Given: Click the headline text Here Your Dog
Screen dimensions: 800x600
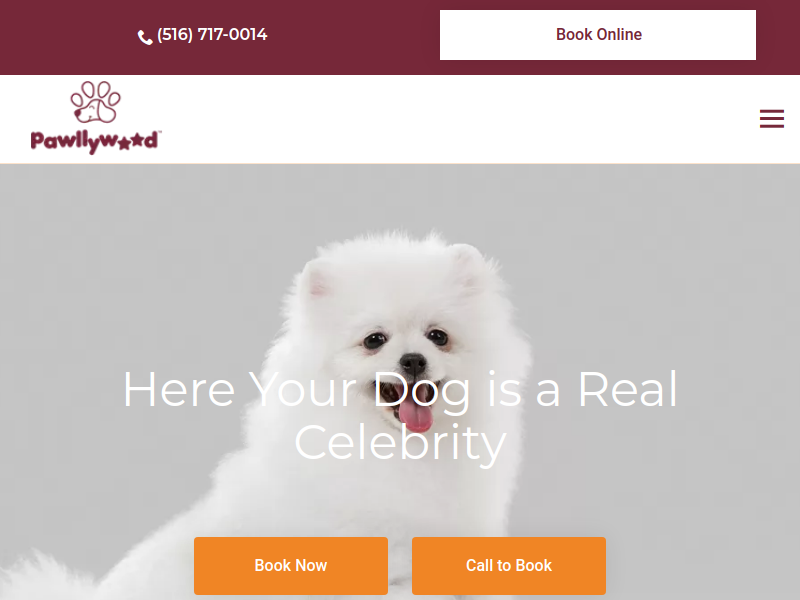Looking at the screenshot, I should (296, 391).
